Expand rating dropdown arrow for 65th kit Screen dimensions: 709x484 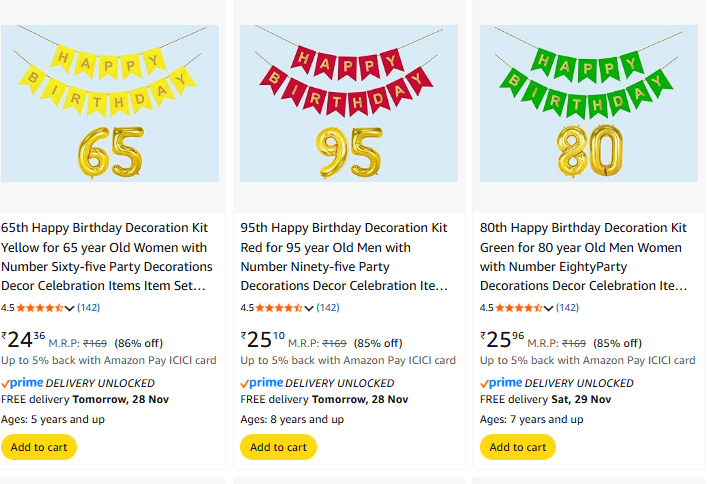coord(70,308)
